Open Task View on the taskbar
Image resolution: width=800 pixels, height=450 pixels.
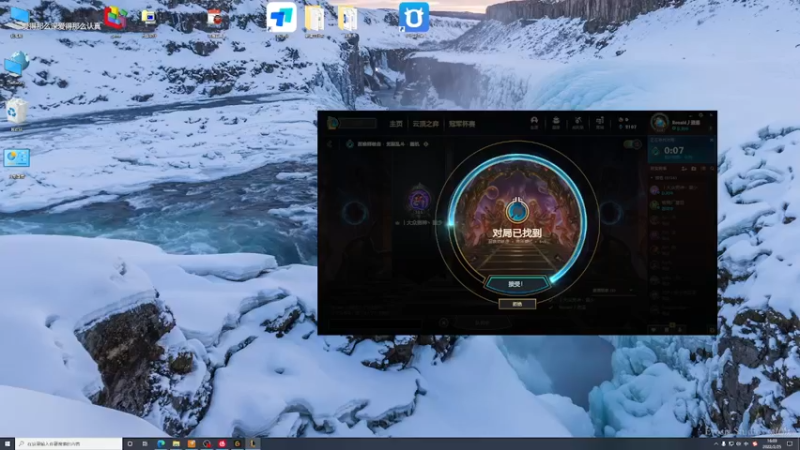pyautogui.click(x=145, y=444)
